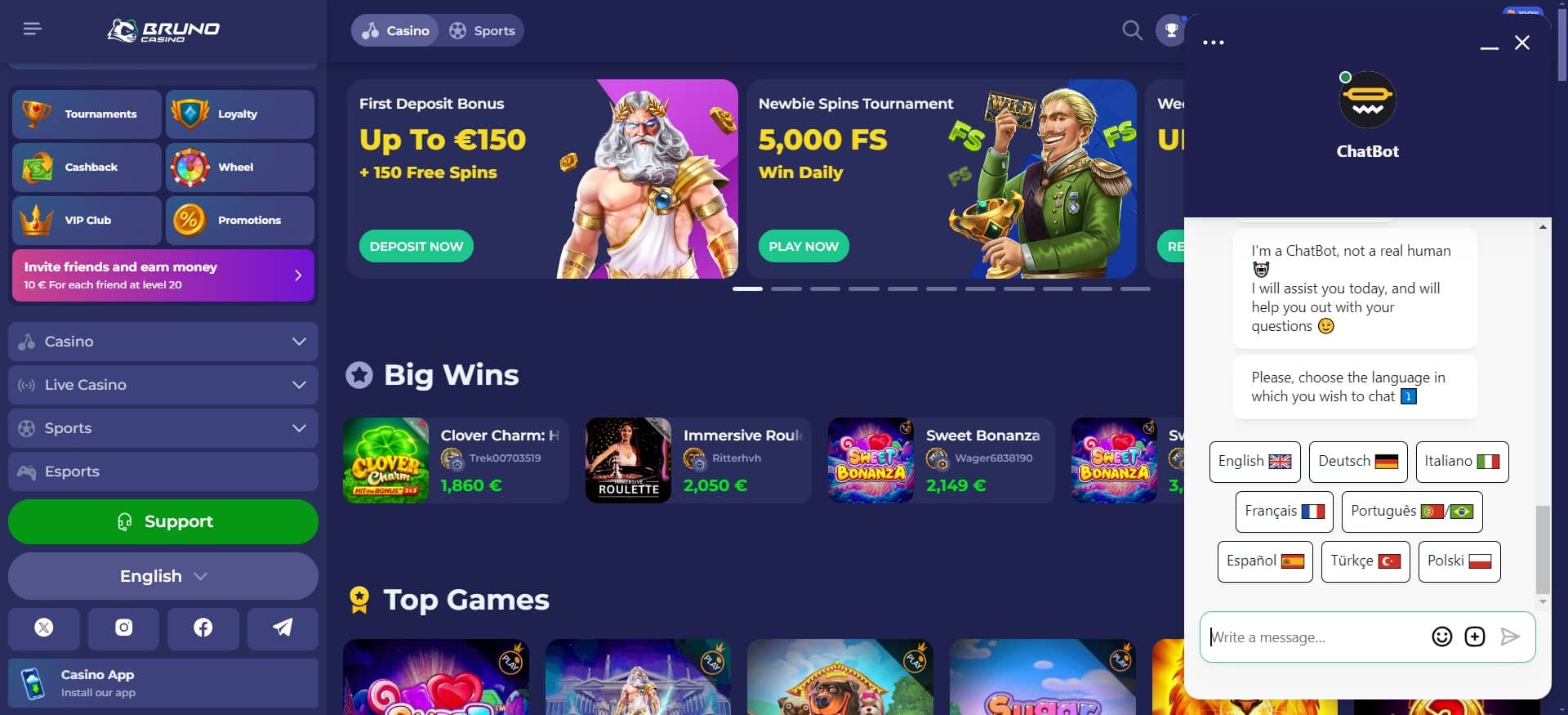
Task: Switch to the Sports toggle
Action: pyautogui.click(x=483, y=31)
